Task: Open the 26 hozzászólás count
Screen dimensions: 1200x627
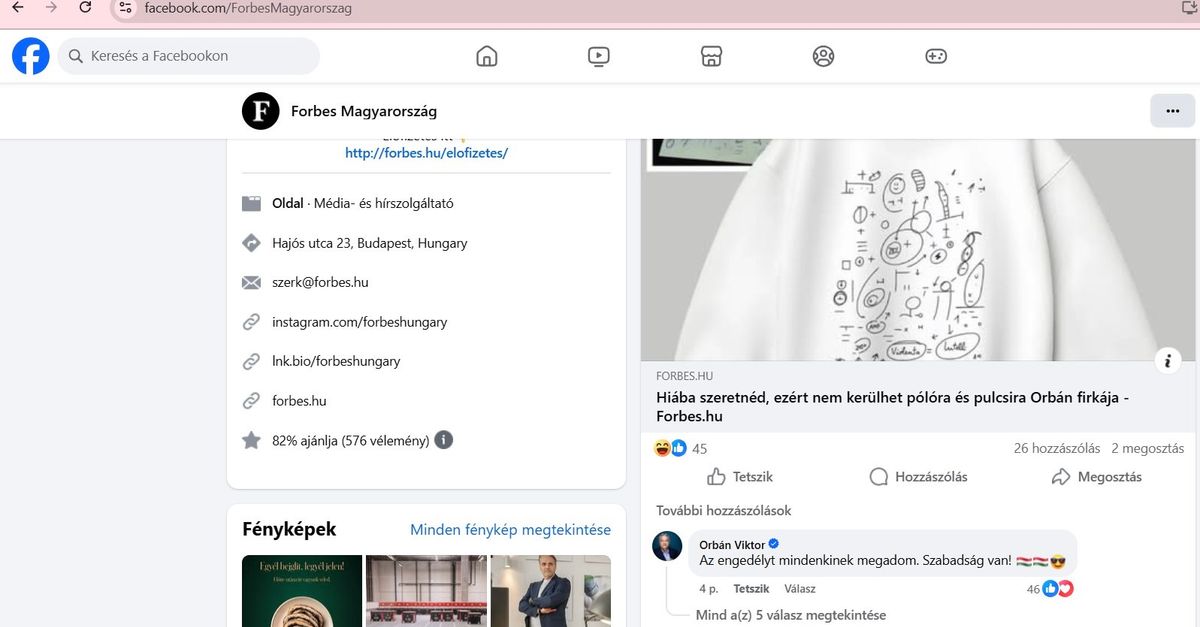Action: (1057, 448)
